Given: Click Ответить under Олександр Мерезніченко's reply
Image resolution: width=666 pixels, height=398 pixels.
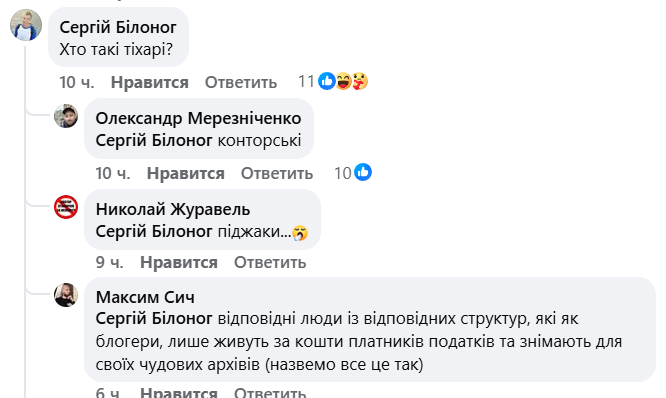Looking at the screenshot, I should pyautogui.click(x=277, y=173).
